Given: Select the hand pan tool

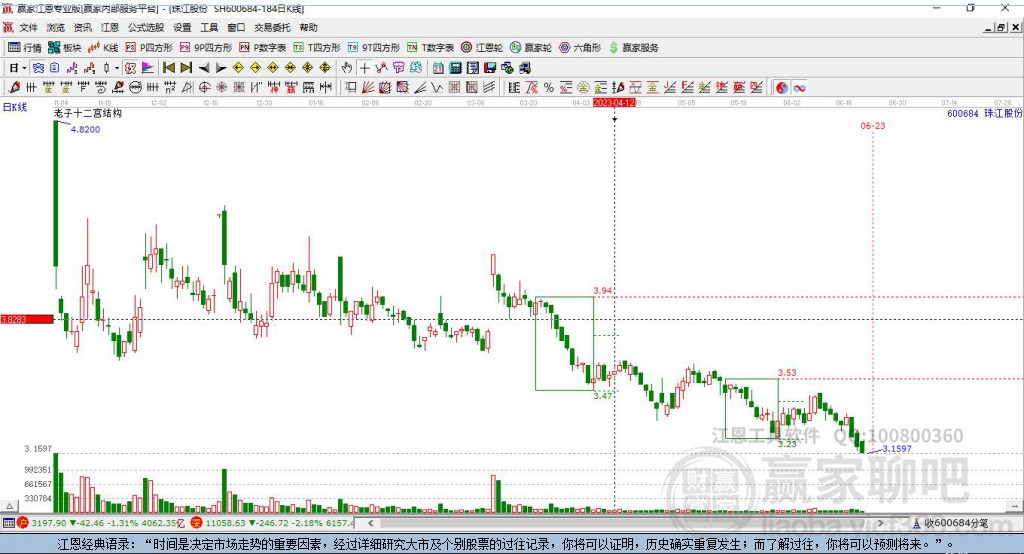Looking at the screenshot, I should [x=347, y=68].
